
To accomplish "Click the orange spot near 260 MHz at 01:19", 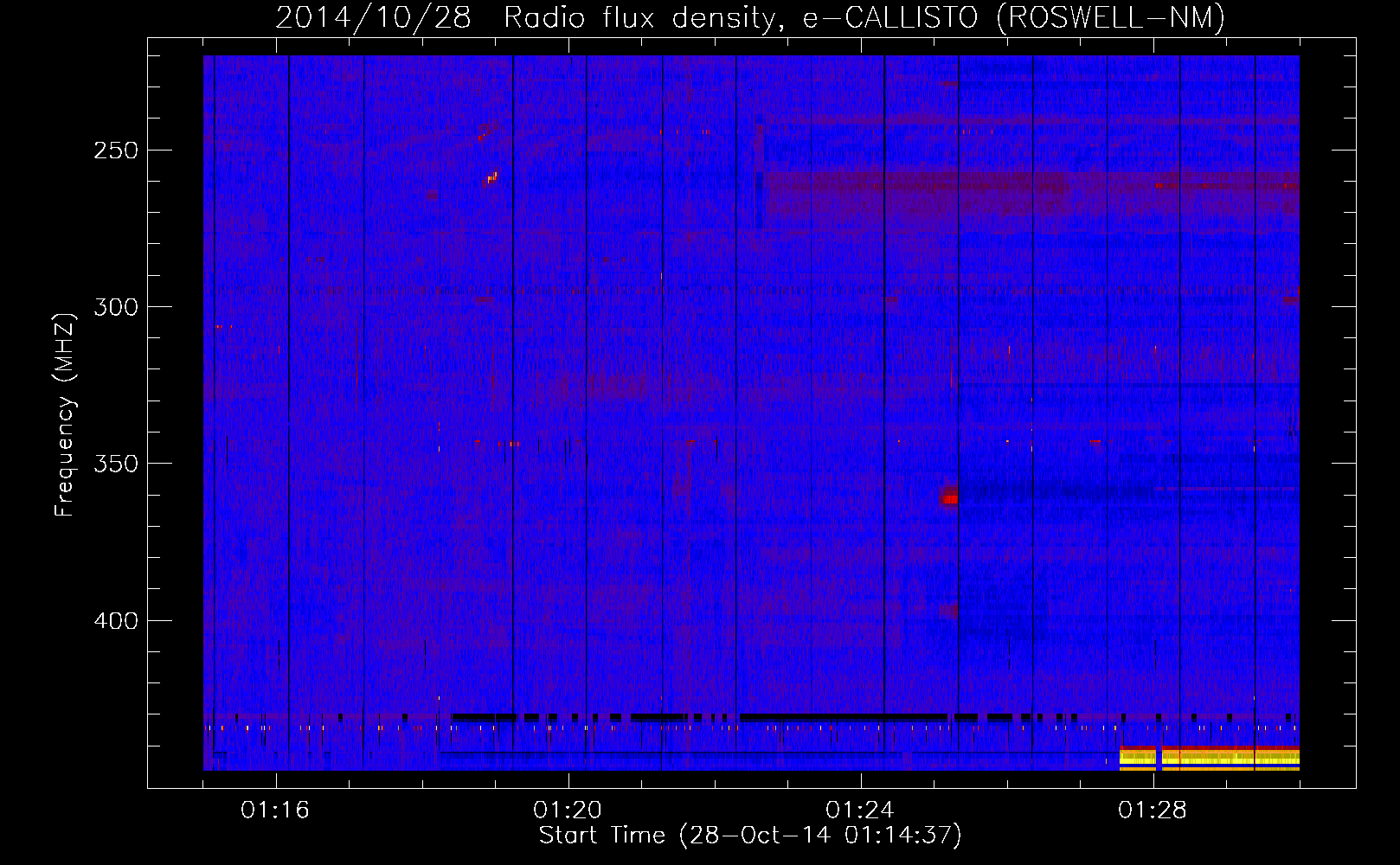I will (490, 180).
